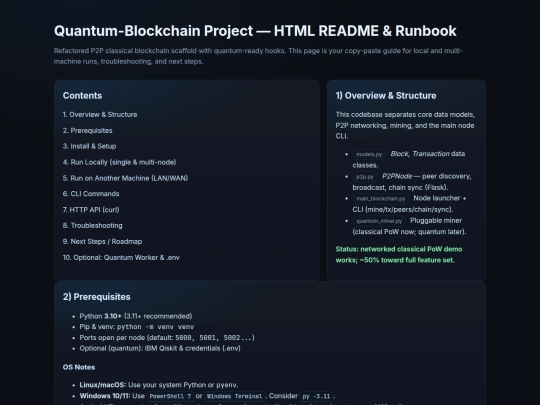Click the Optional (quantum) IBM Qiskit bullet
This screenshot has width=540, height=405.
(x=160, y=348)
